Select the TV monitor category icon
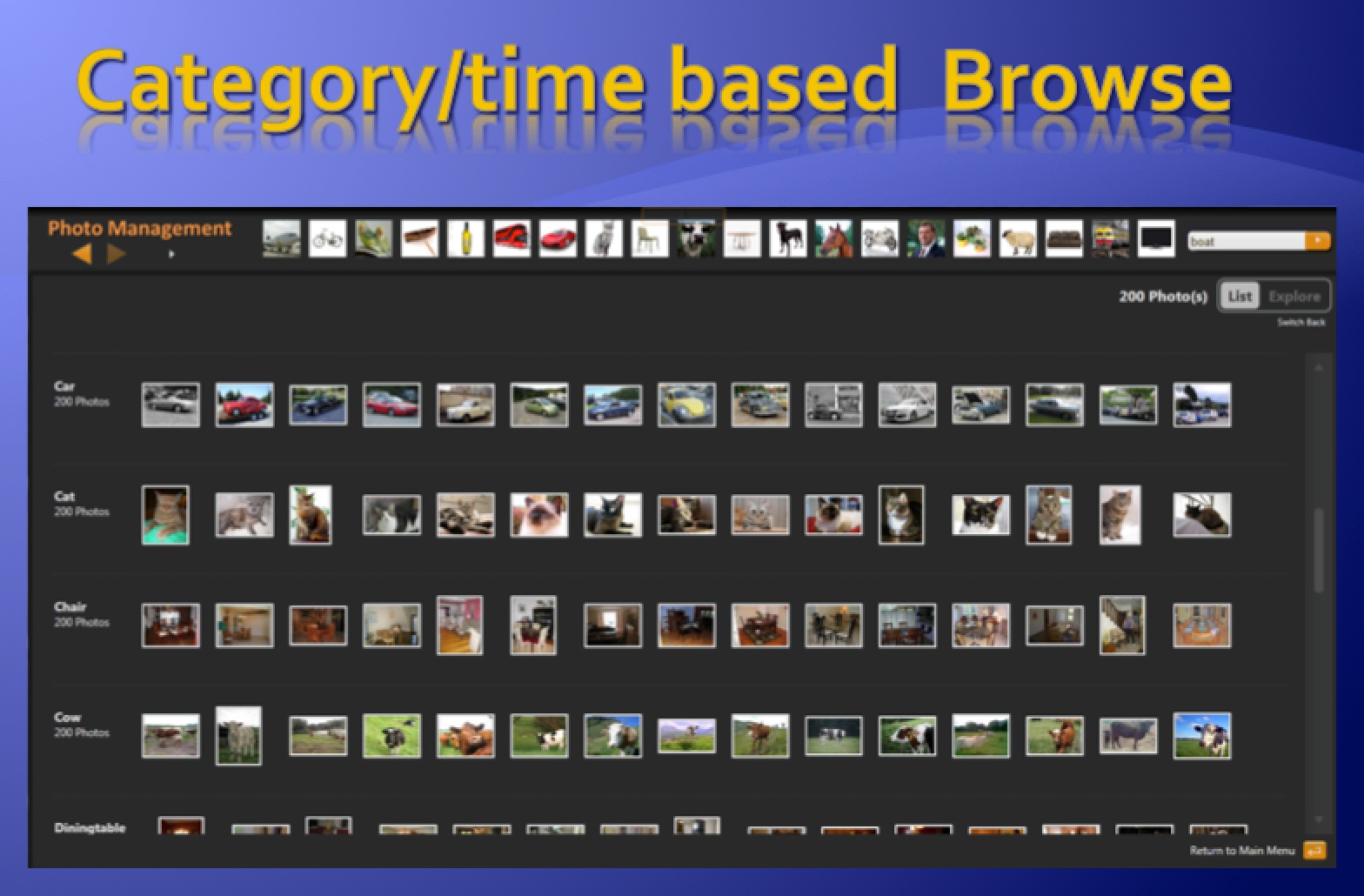 coord(1157,238)
